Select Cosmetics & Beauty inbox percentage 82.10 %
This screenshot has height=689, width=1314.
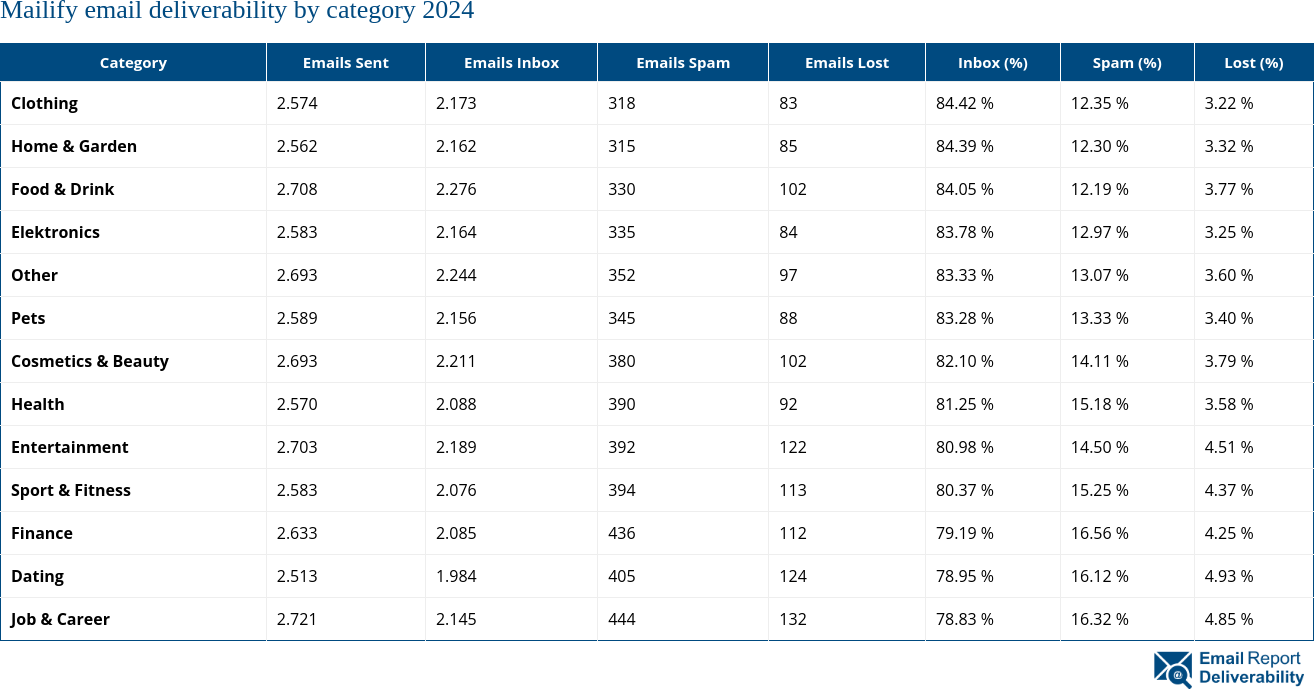coord(965,361)
